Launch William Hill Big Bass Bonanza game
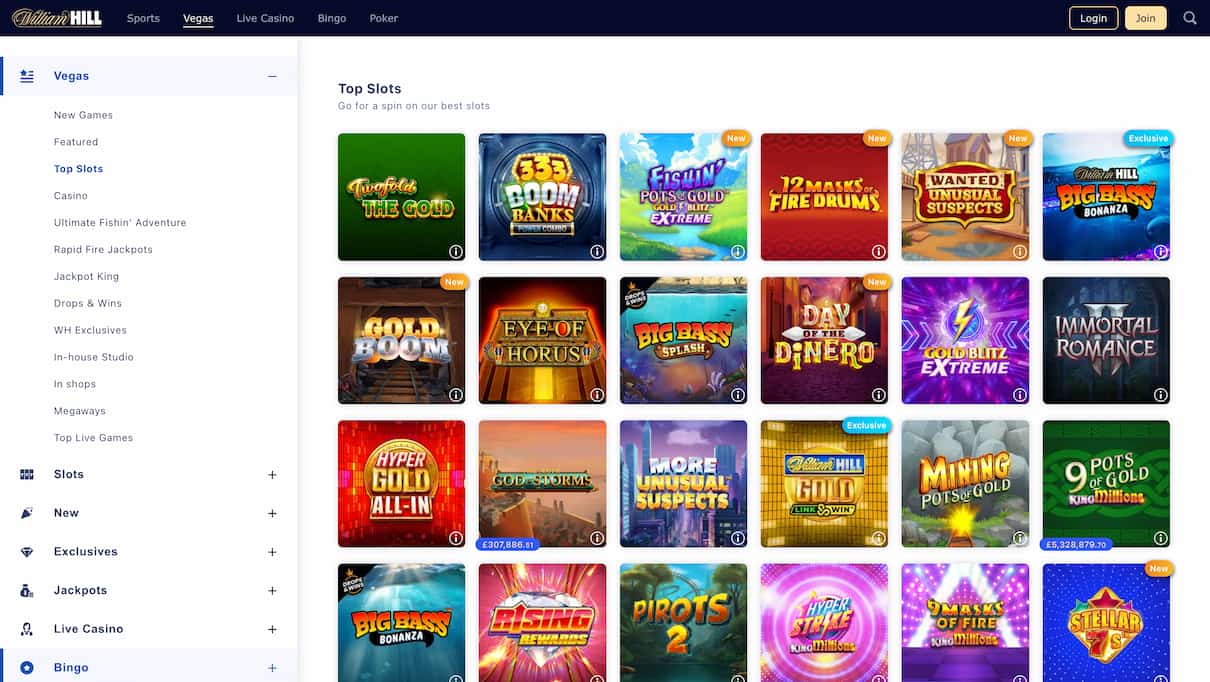This screenshot has height=682, width=1210. (1106, 197)
